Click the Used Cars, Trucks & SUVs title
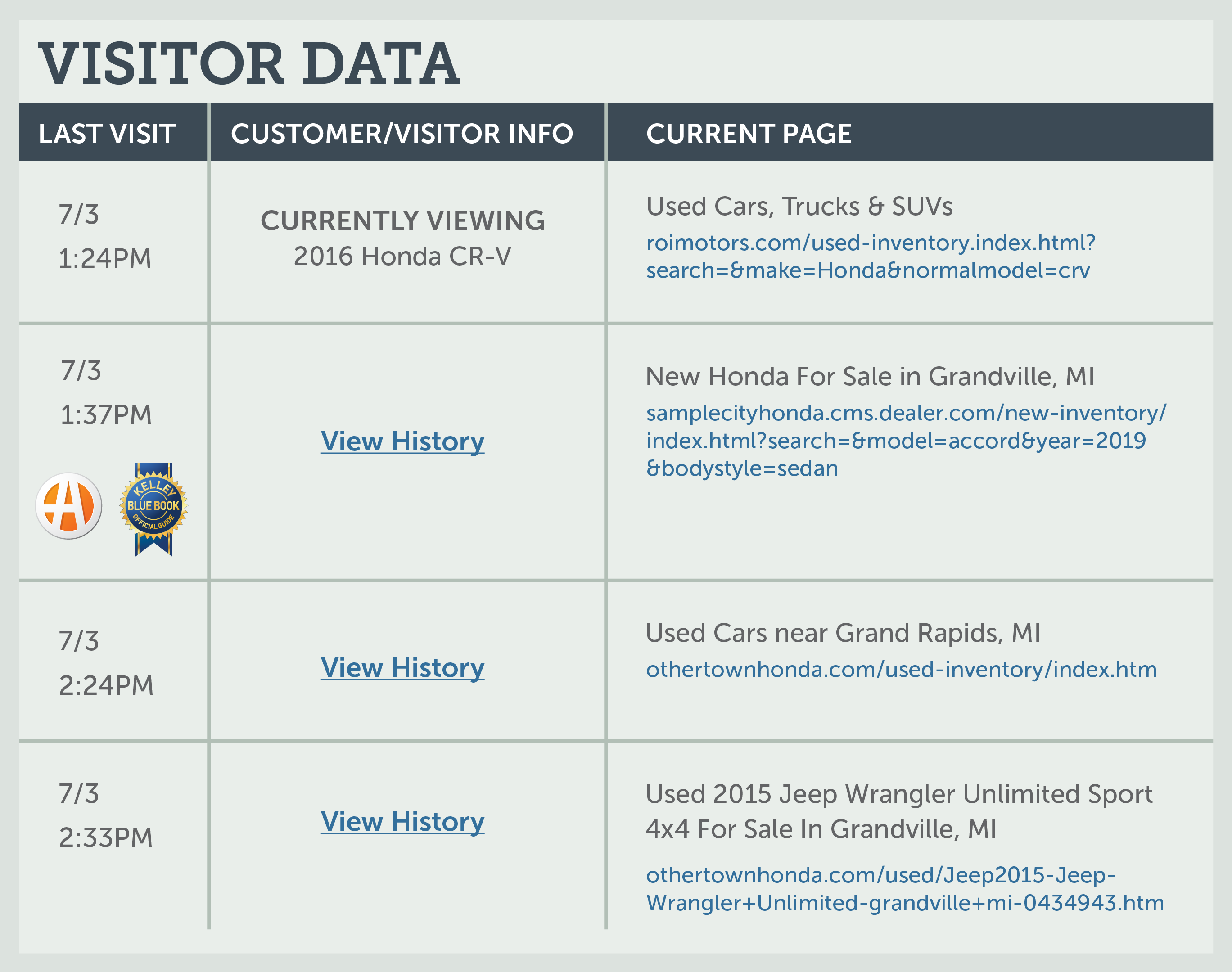This screenshot has width=1232, height=972. [799, 207]
